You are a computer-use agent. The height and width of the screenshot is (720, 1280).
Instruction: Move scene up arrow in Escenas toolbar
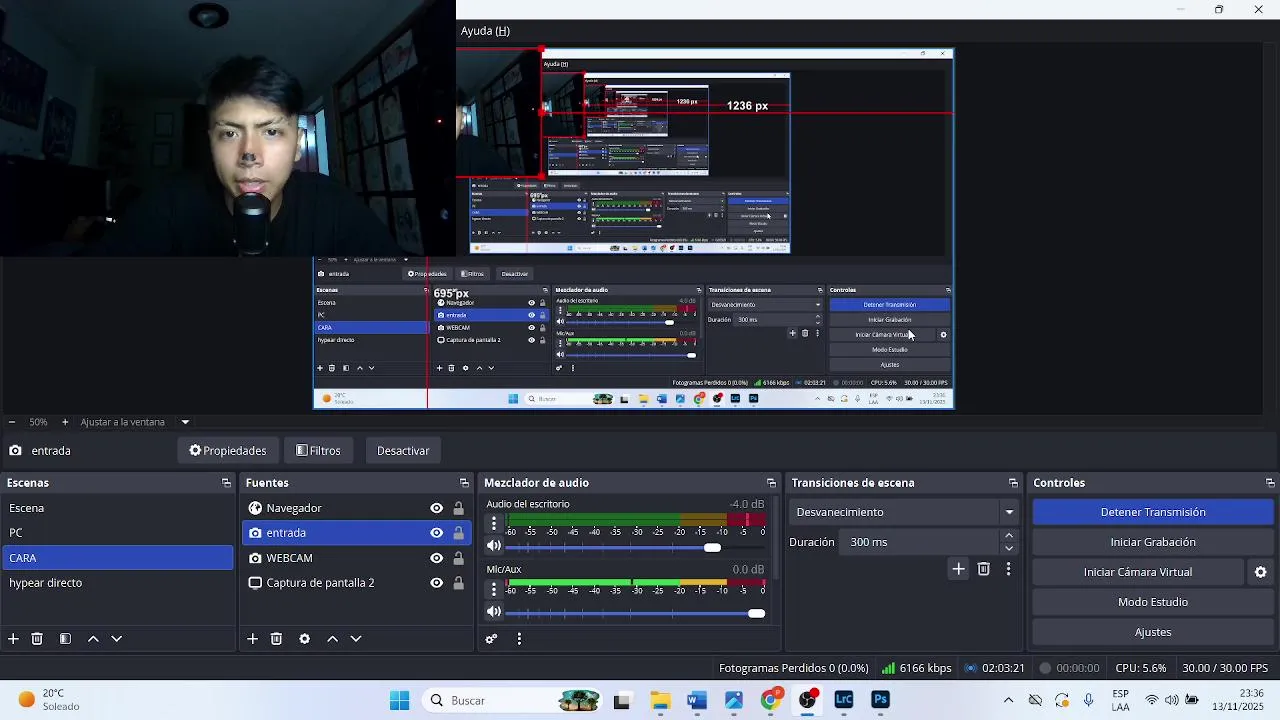pyautogui.click(x=93, y=639)
